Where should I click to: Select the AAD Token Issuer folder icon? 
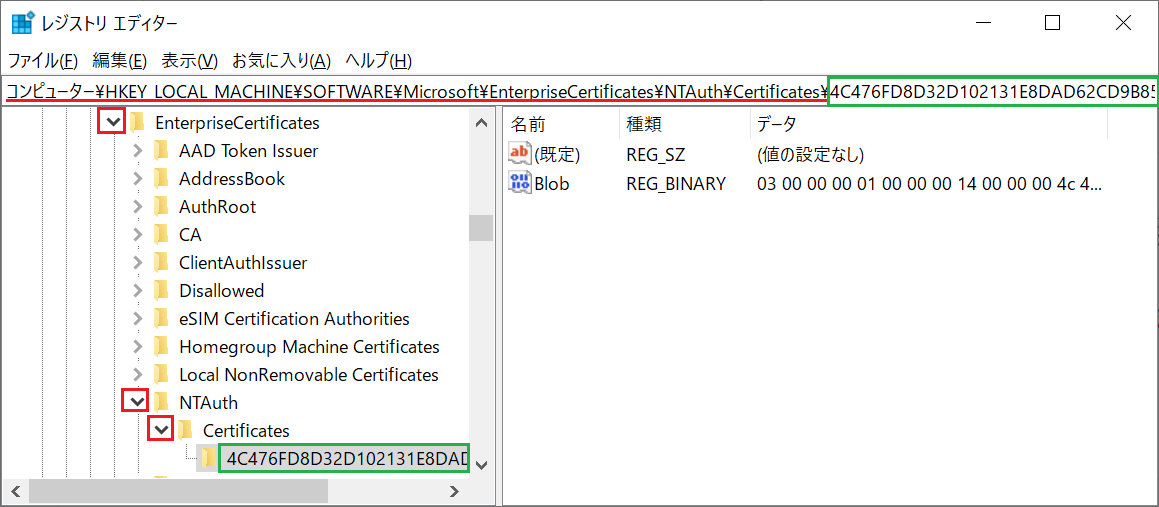(161, 151)
